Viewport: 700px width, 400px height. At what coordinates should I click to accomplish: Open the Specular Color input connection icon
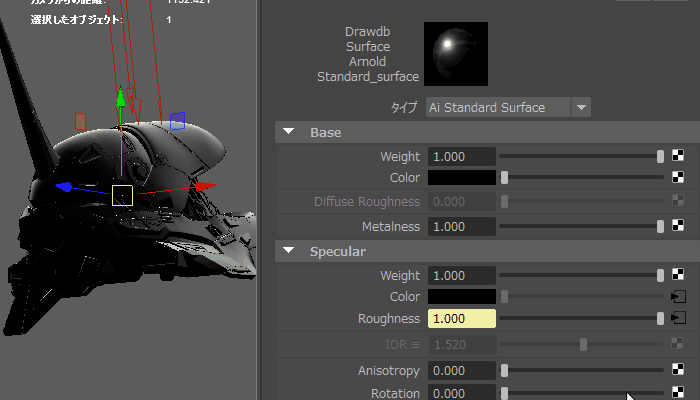[x=678, y=296]
